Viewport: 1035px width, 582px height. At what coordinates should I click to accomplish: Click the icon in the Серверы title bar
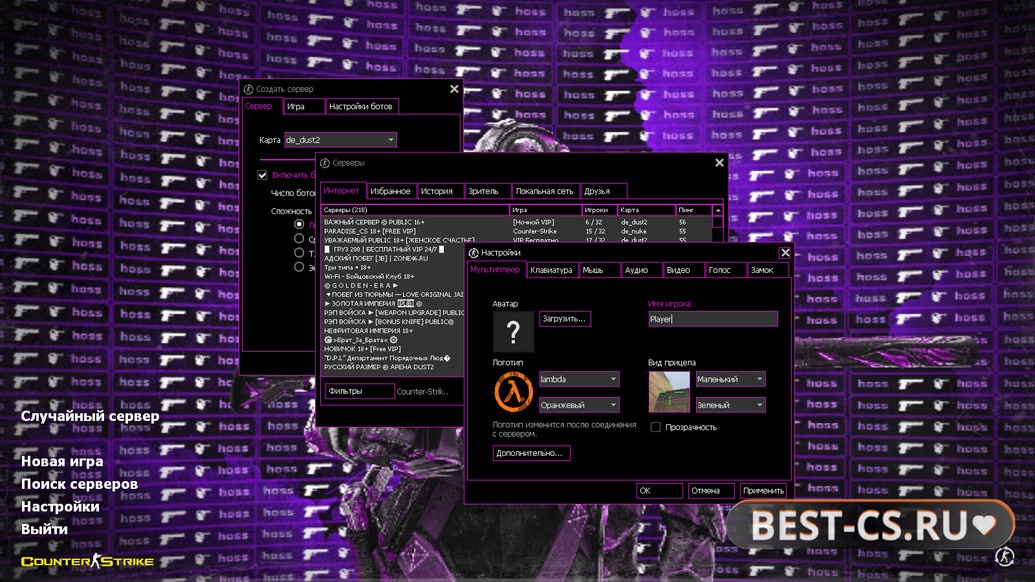tap(325, 163)
